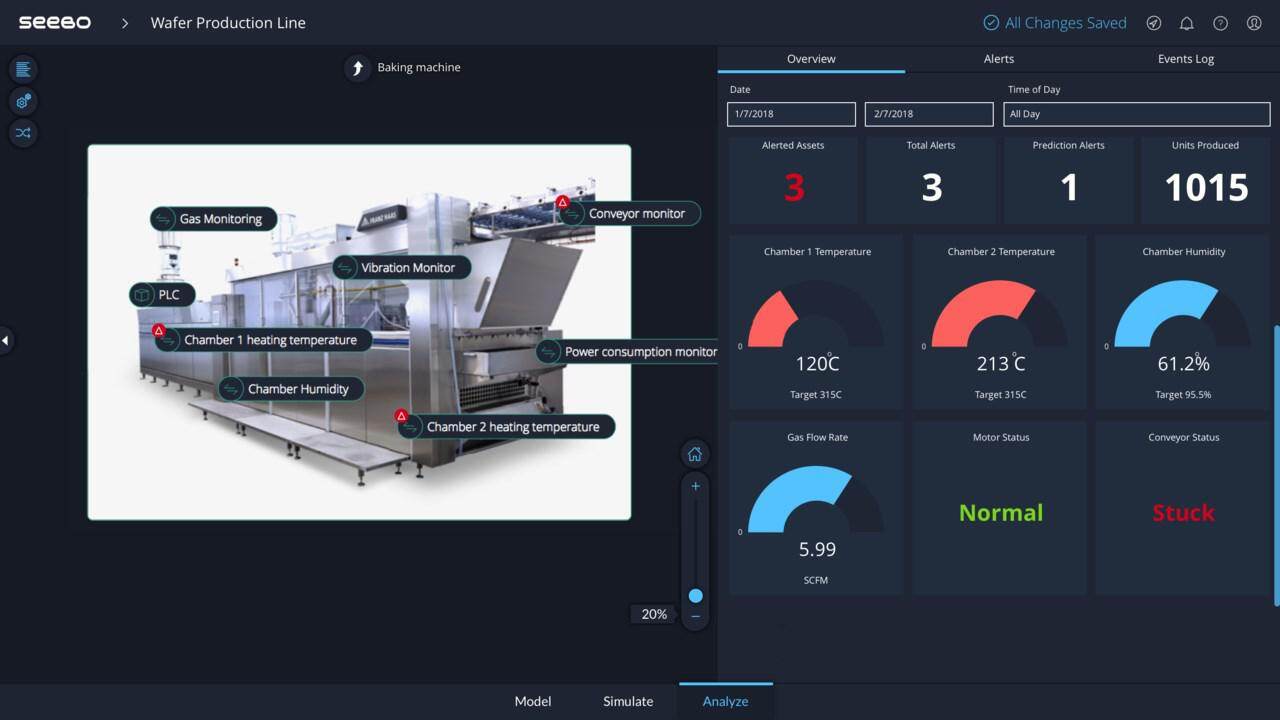
Task: Click the Chamber 1 heating temperature label
Action: [270, 340]
